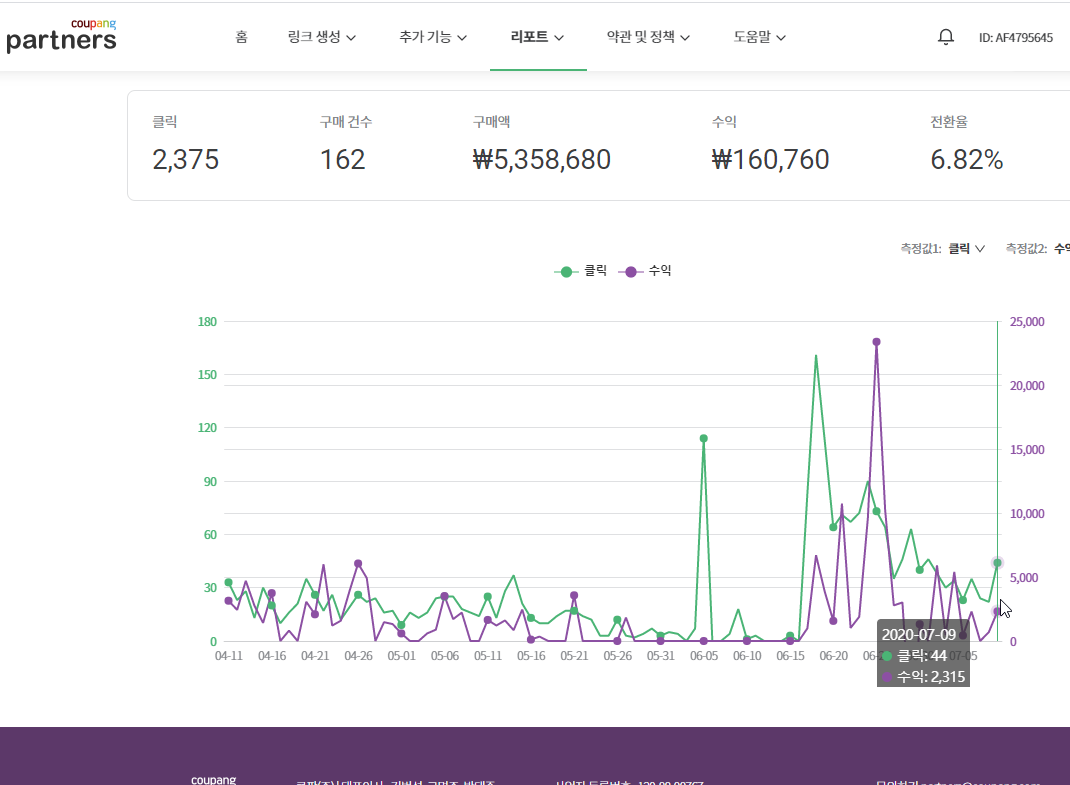The height and width of the screenshot is (785, 1070).
Task: Click the 06-15 x-axis date label
Action: coord(790,655)
